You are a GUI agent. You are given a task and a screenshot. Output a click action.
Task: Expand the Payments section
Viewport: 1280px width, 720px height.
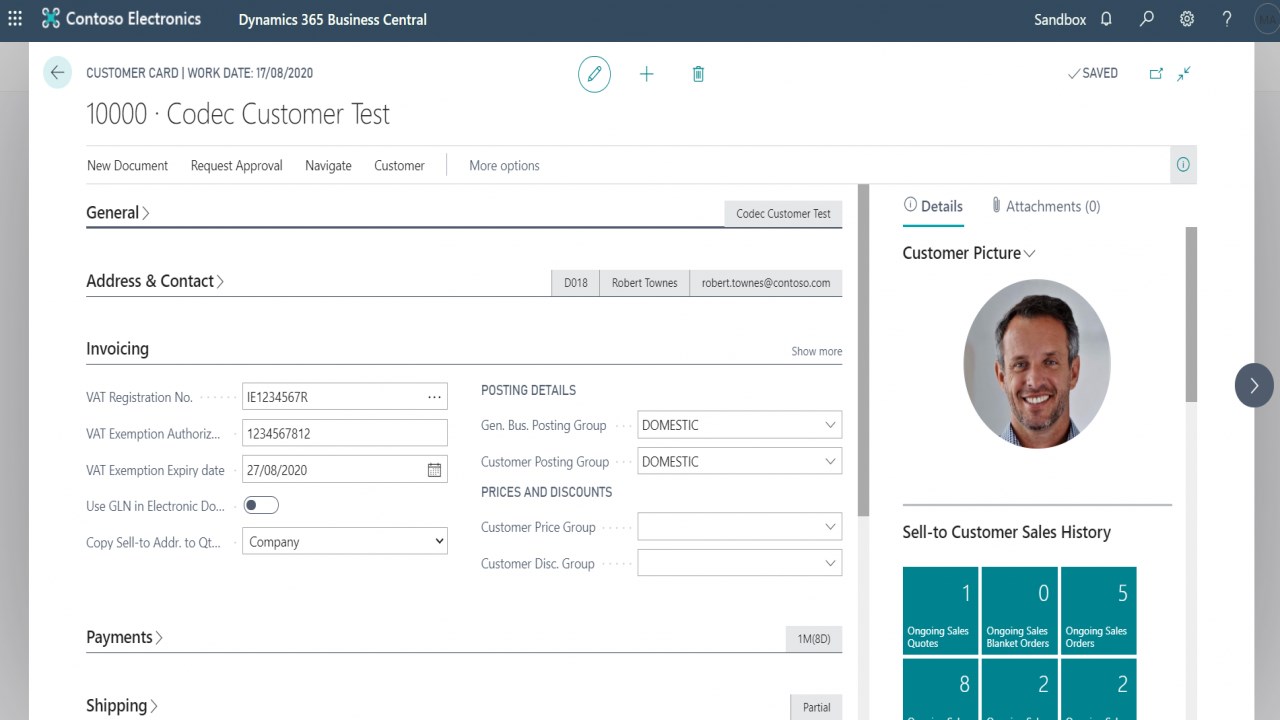click(124, 637)
